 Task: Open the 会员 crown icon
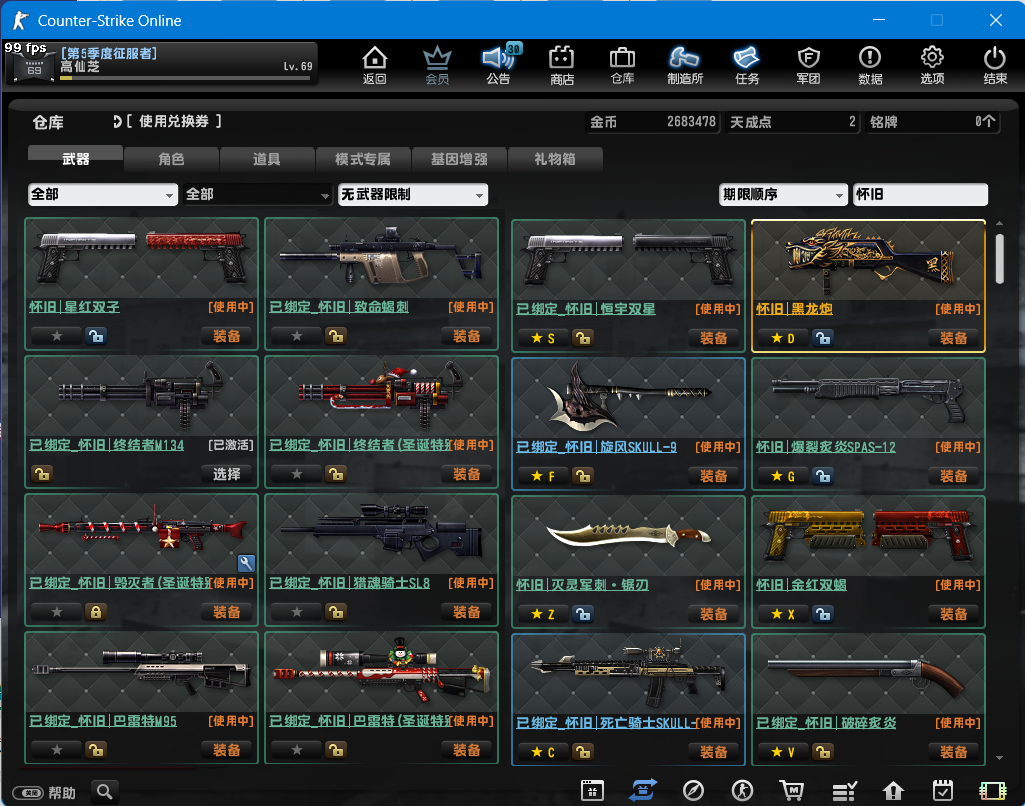click(x=437, y=65)
